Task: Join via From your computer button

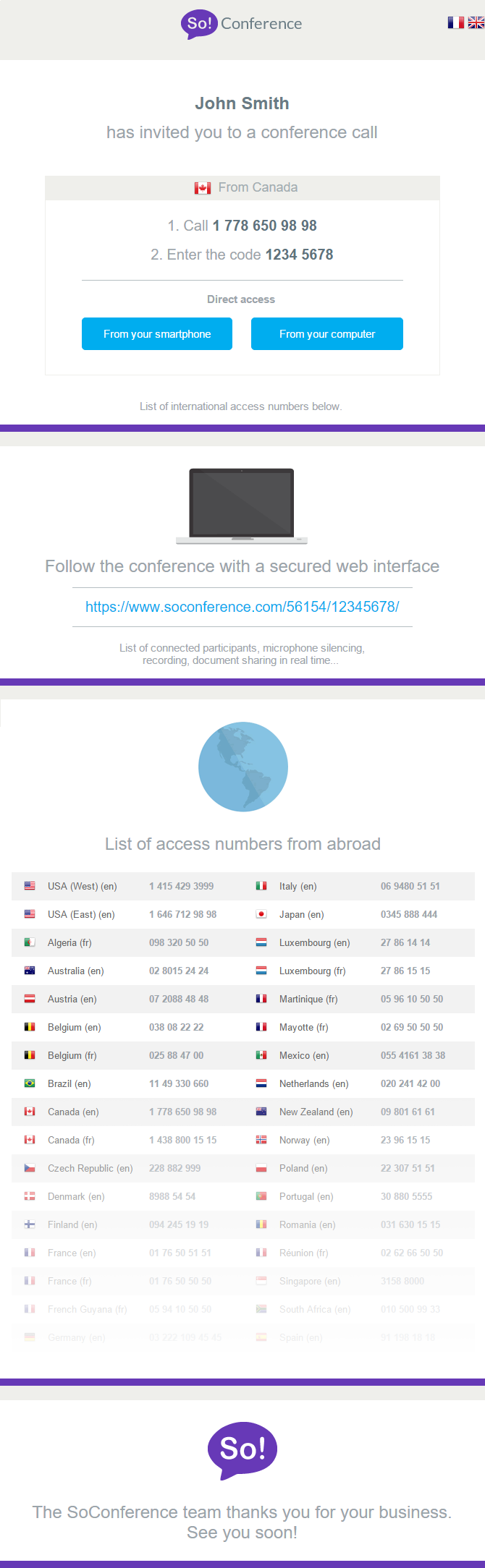Action: (327, 333)
